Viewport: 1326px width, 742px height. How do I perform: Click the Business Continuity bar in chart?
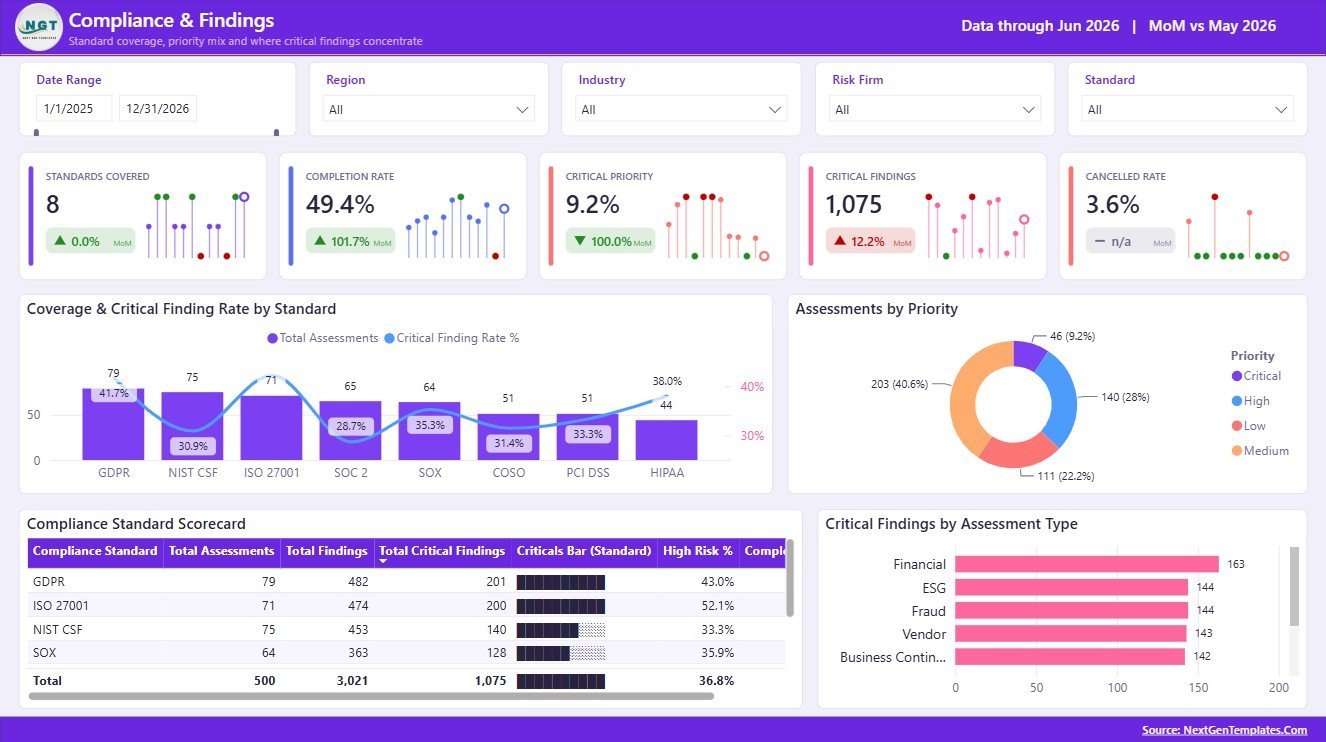tap(1070, 656)
